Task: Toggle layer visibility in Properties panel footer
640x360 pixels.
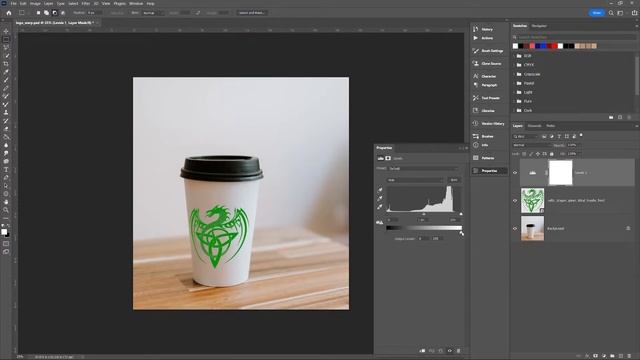Action: click(449, 351)
